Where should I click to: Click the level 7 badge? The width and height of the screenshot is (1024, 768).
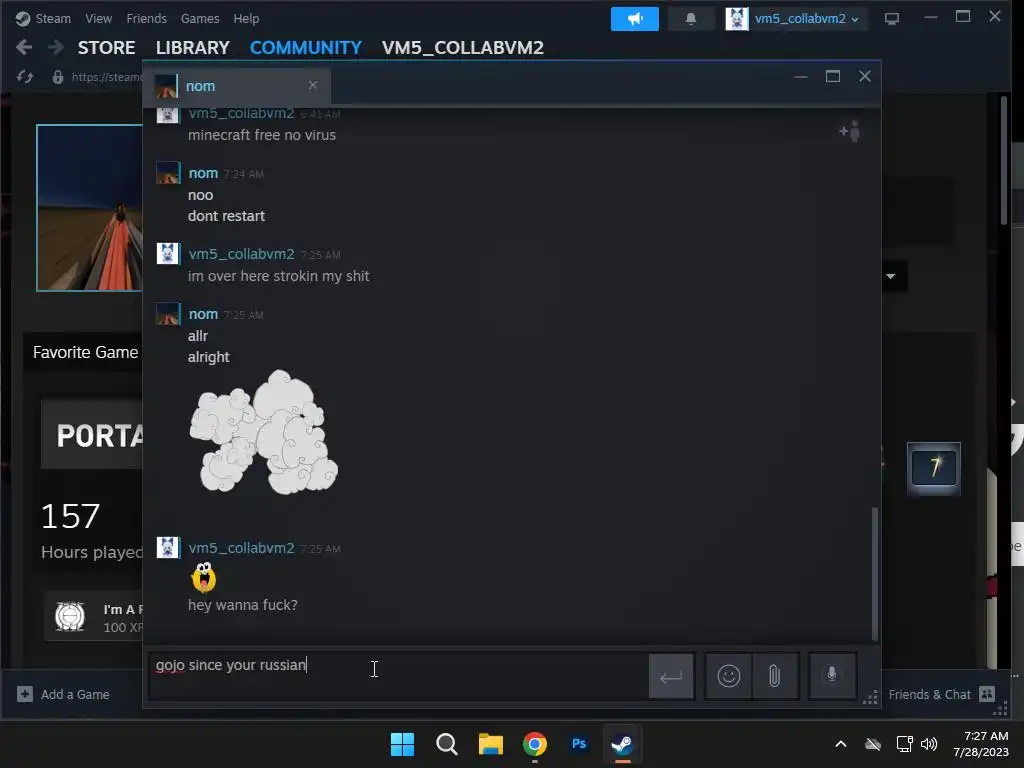pyautogui.click(x=934, y=468)
